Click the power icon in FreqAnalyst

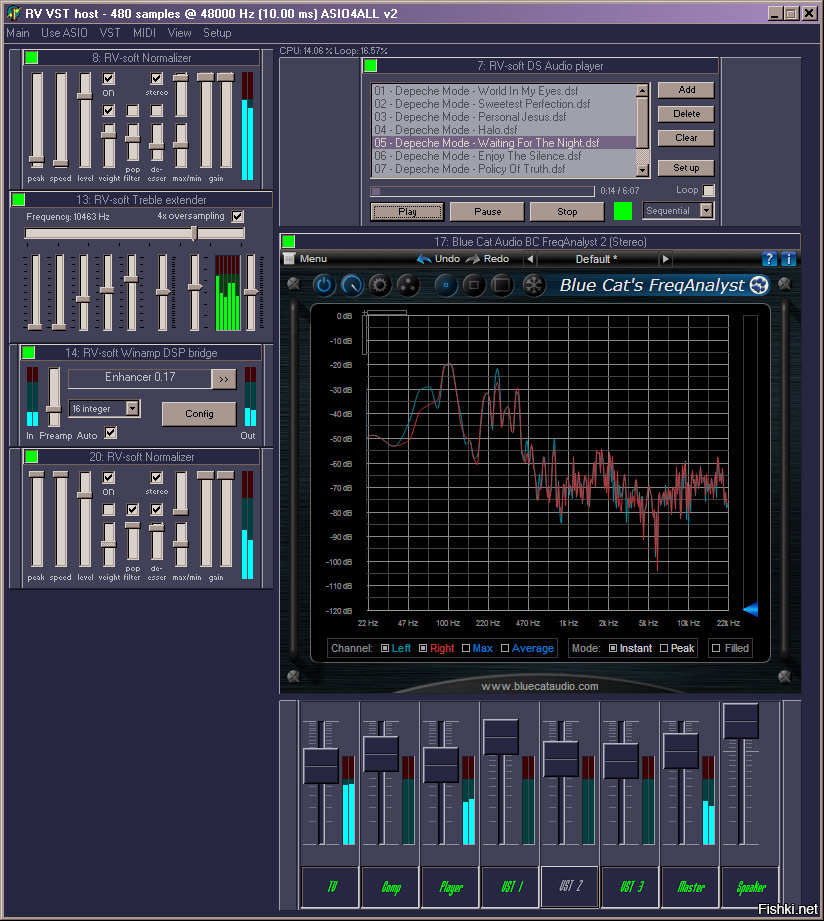click(x=324, y=285)
